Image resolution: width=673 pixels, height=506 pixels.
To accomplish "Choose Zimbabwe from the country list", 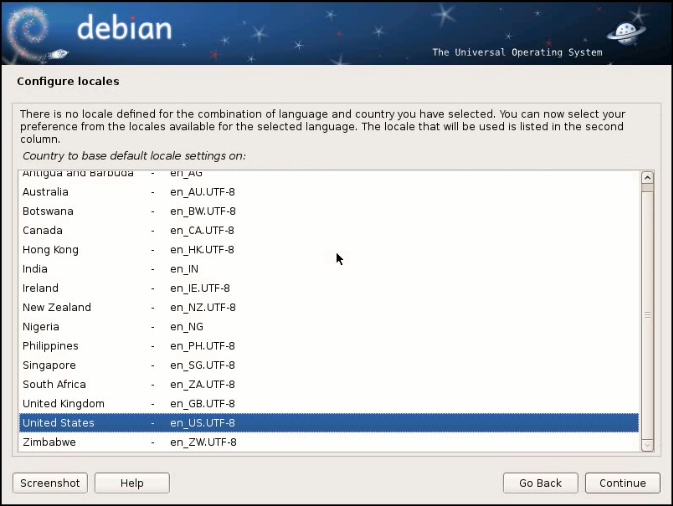I will [329, 442].
